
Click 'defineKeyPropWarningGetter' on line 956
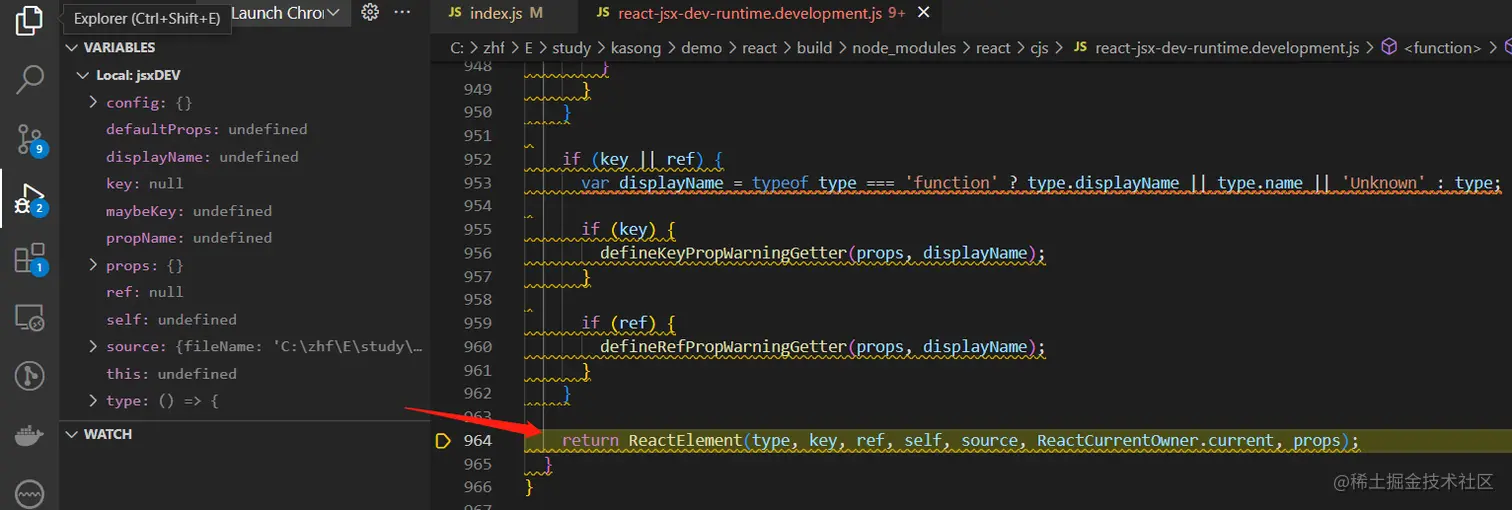(723, 253)
